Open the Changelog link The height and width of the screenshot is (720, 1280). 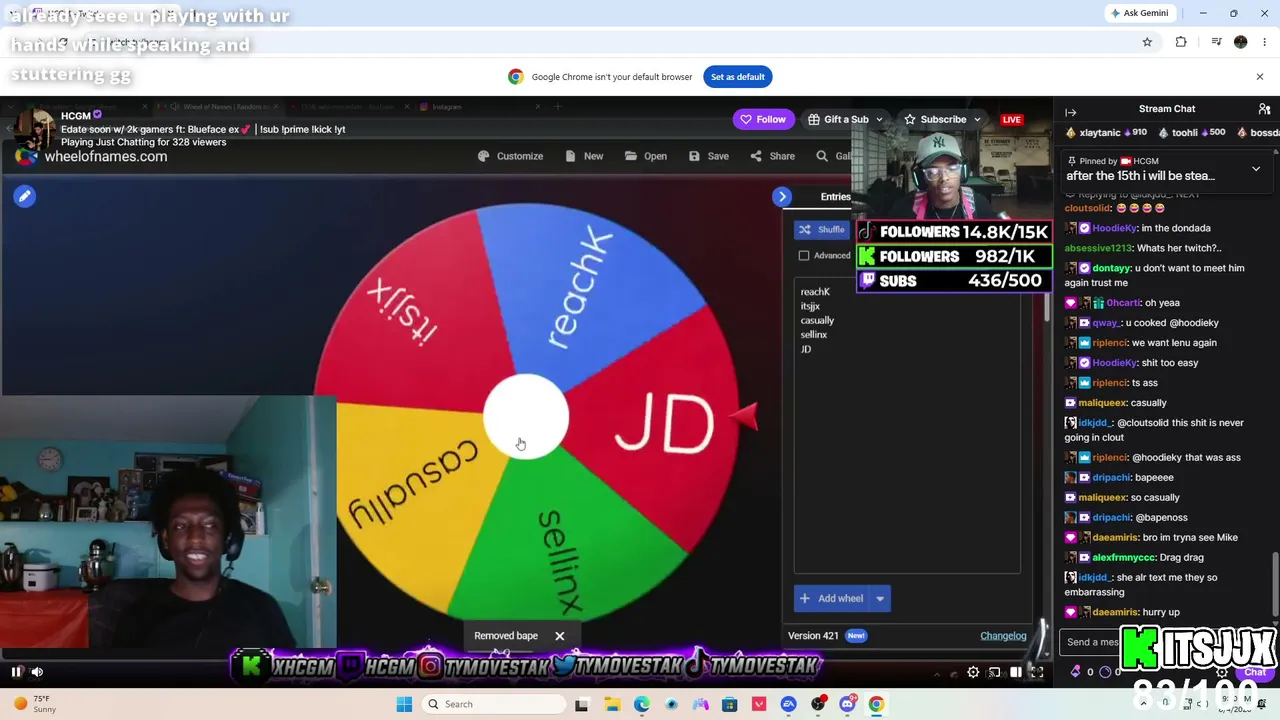coord(1003,636)
